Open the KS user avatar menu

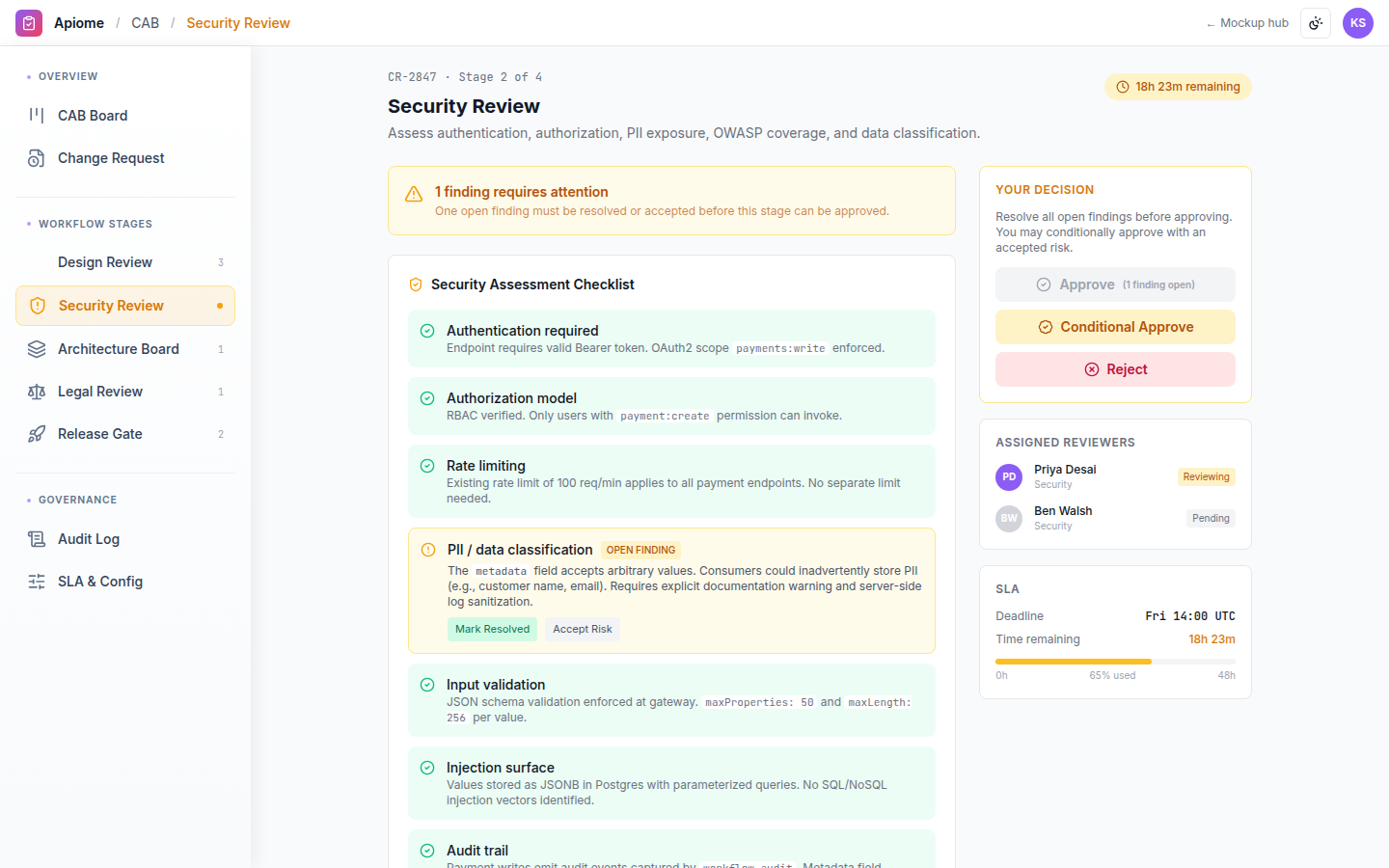click(1358, 23)
